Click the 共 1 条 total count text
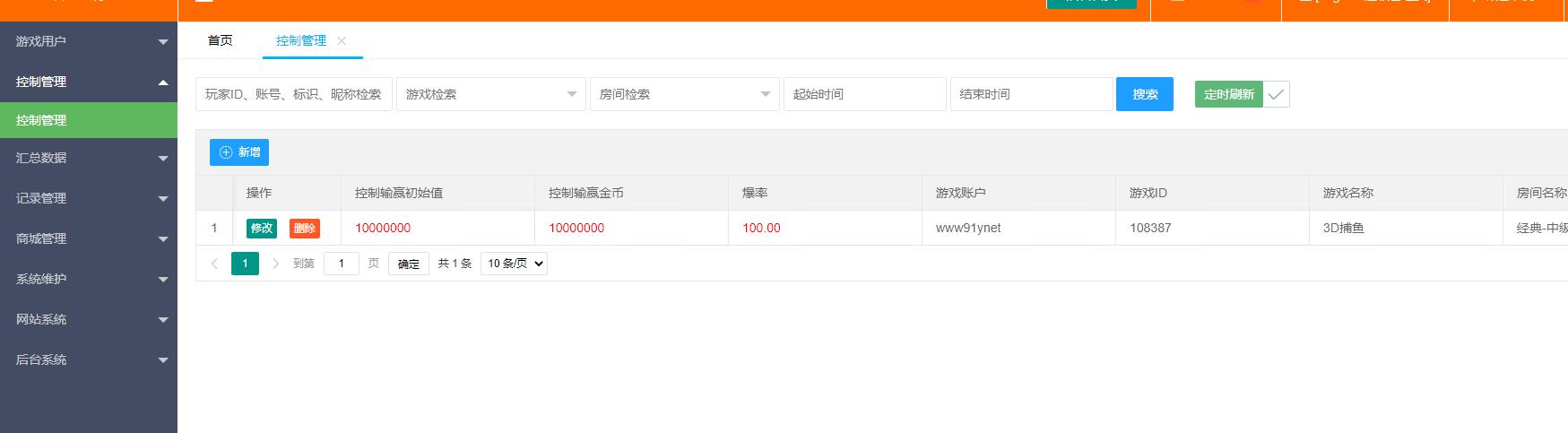Image resolution: width=1568 pixels, height=433 pixels. click(455, 264)
